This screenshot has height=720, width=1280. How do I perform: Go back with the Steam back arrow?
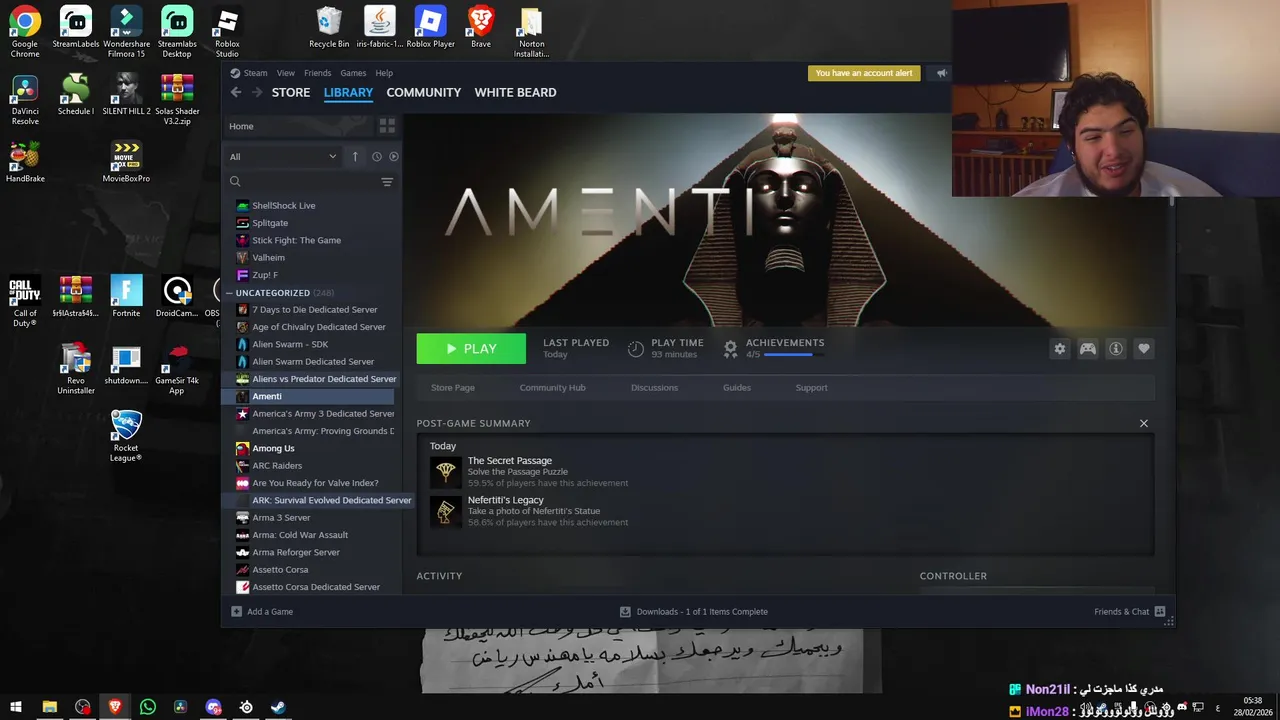[x=236, y=92]
